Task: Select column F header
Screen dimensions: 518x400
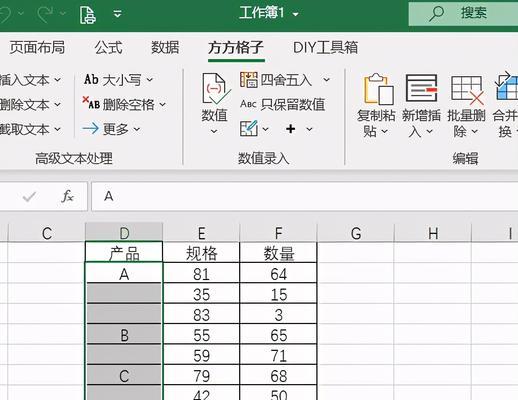Action: coord(278,233)
